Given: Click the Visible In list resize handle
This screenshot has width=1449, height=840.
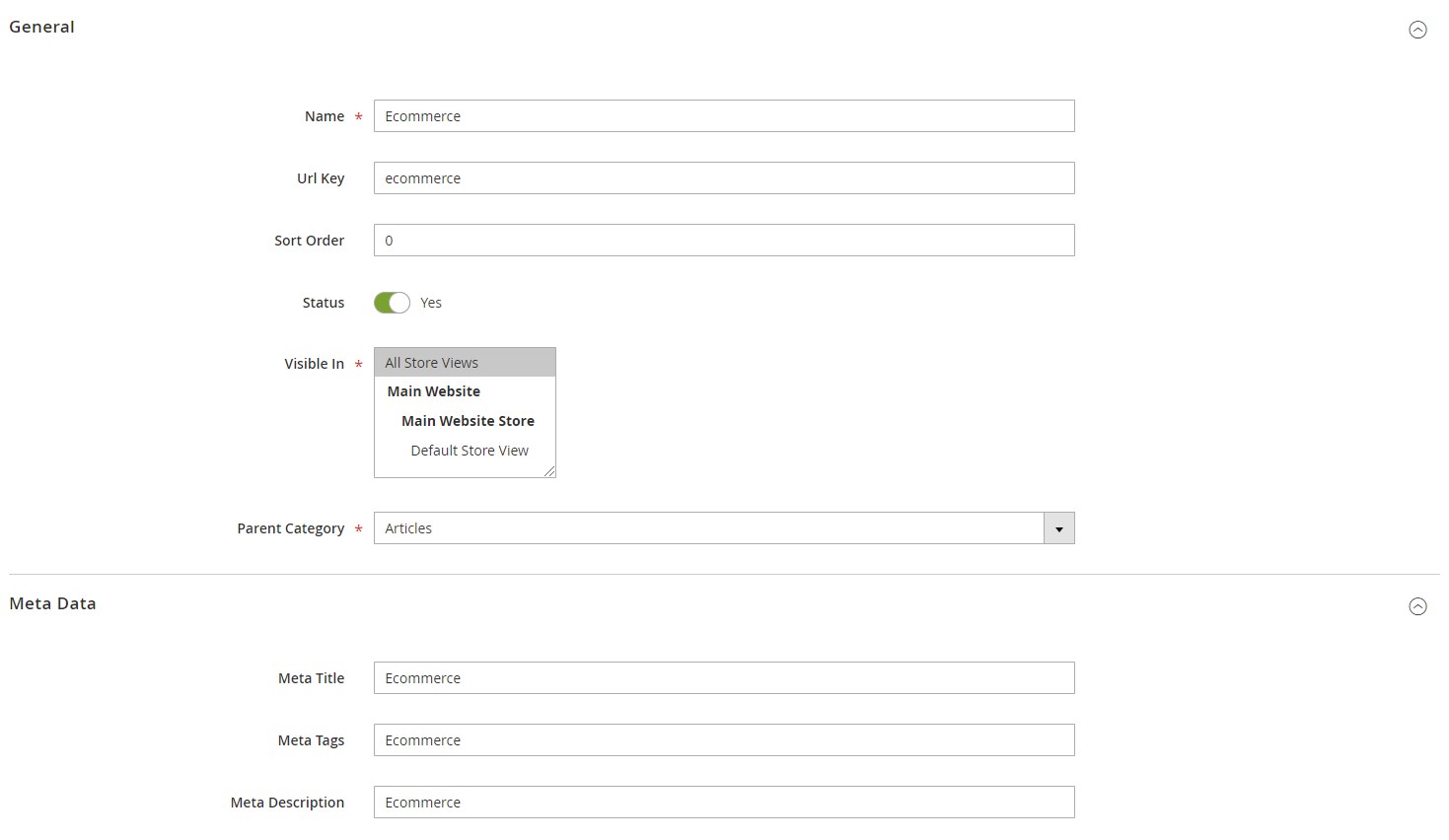Looking at the screenshot, I should 549,471.
